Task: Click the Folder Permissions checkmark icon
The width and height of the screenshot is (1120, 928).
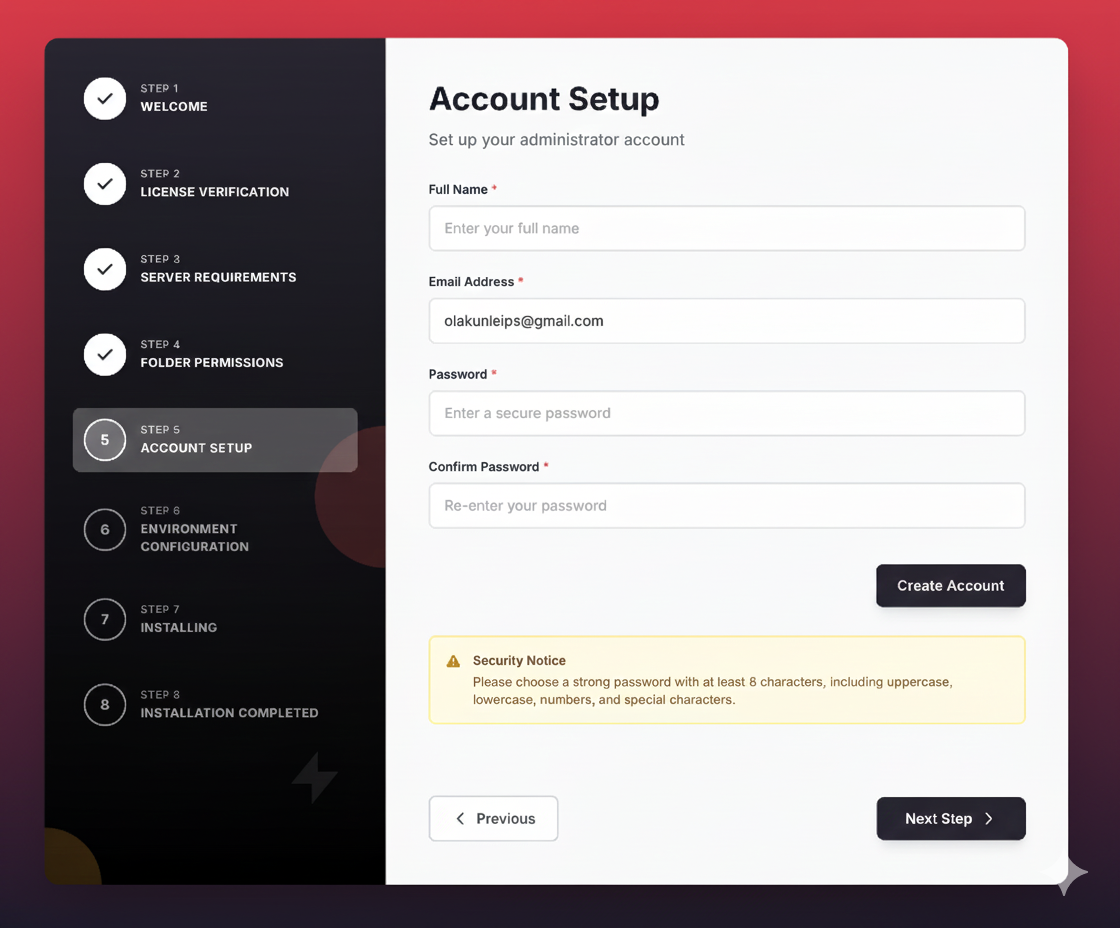Action: (x=105, y=355)
